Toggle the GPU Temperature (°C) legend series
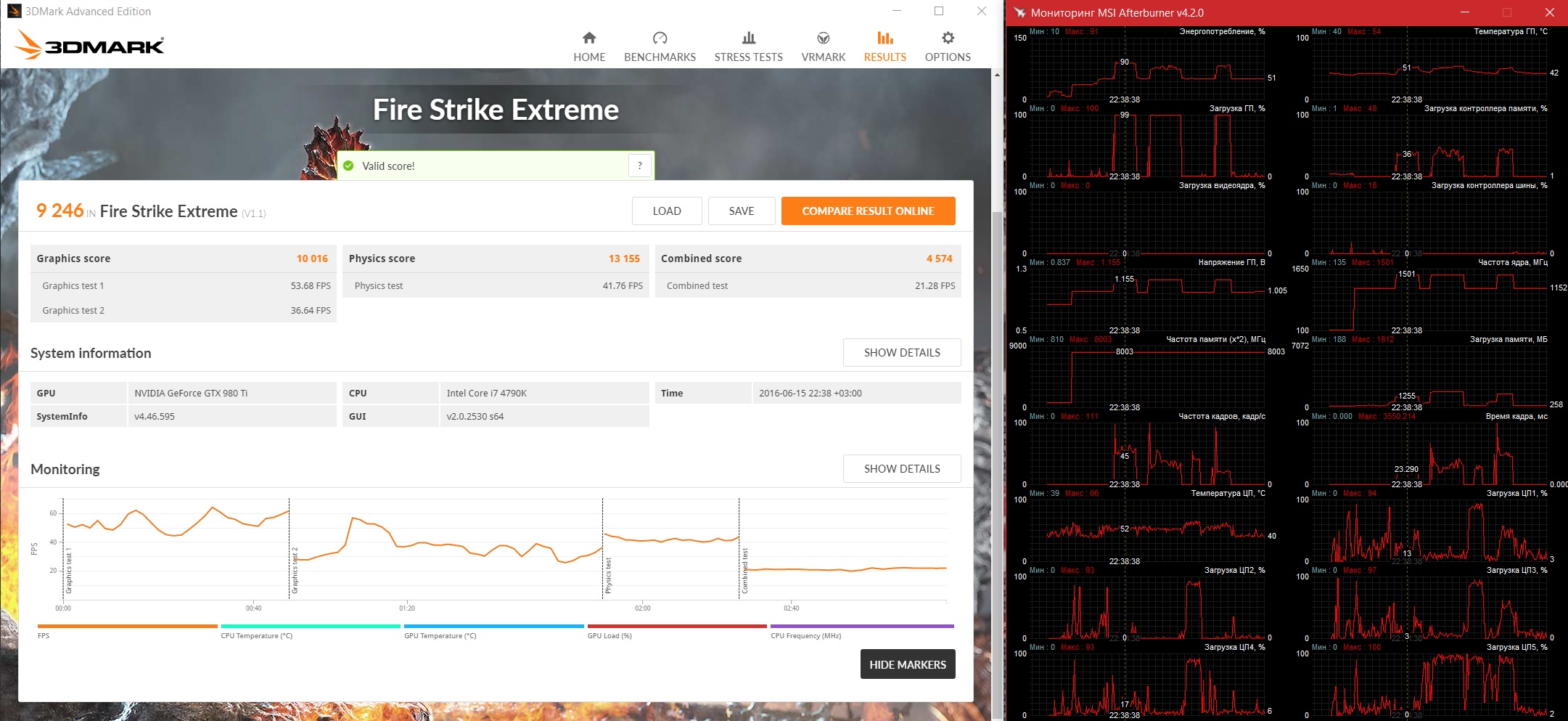 point(493,630)
